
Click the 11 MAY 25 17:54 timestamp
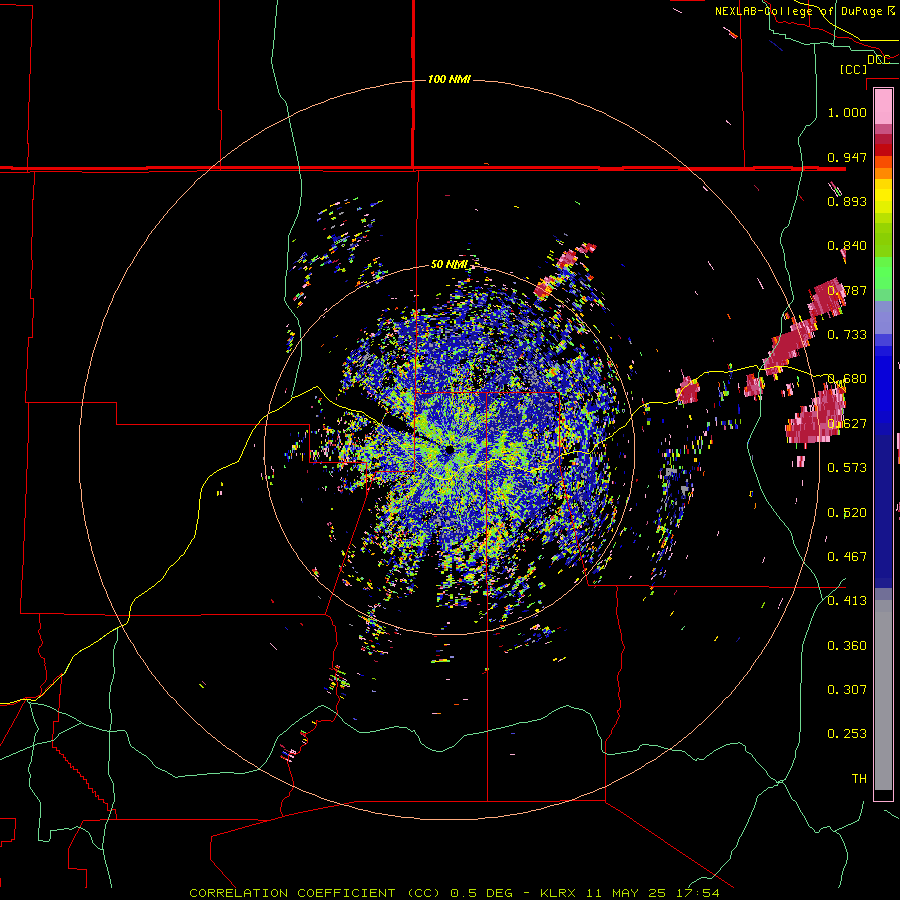[652, 893]
